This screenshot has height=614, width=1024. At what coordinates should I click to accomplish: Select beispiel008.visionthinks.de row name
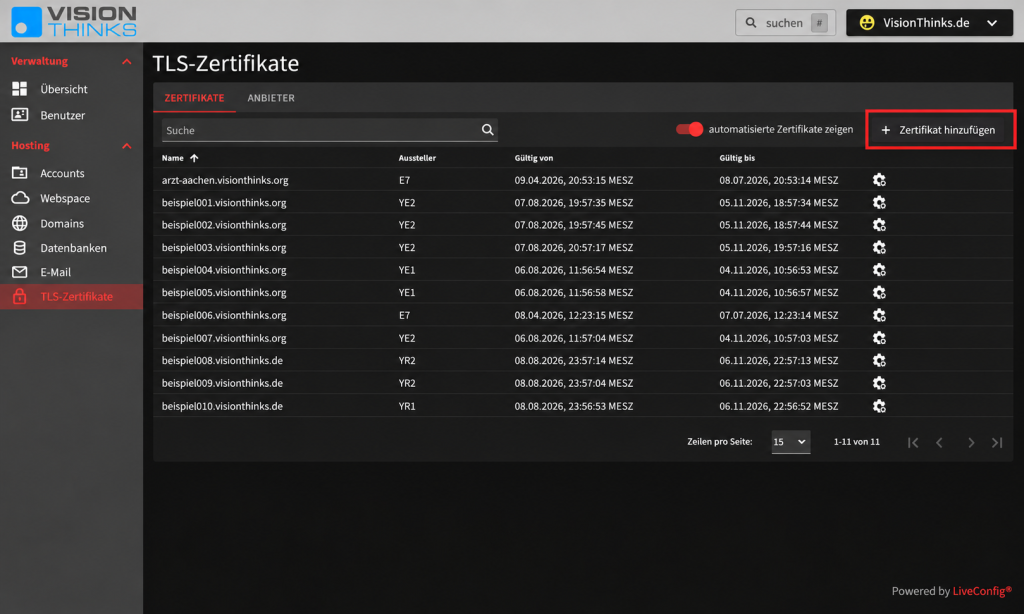coord(222,361)
